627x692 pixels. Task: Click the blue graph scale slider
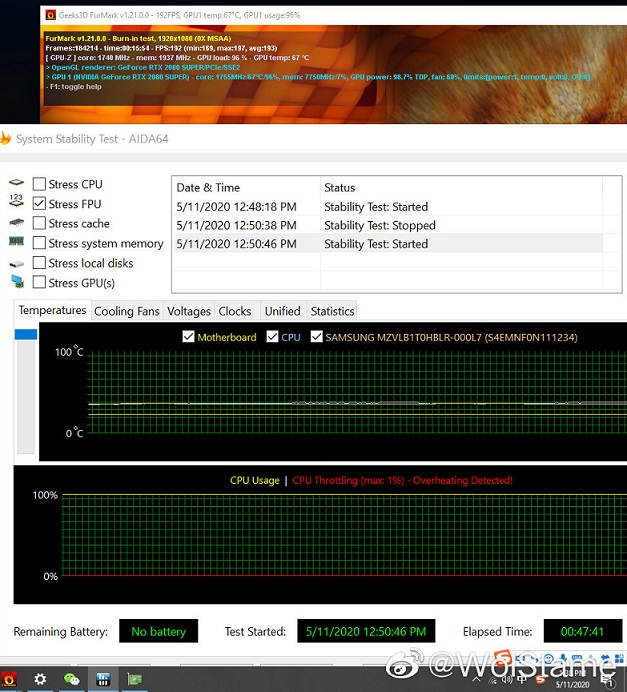click(26, 335)
